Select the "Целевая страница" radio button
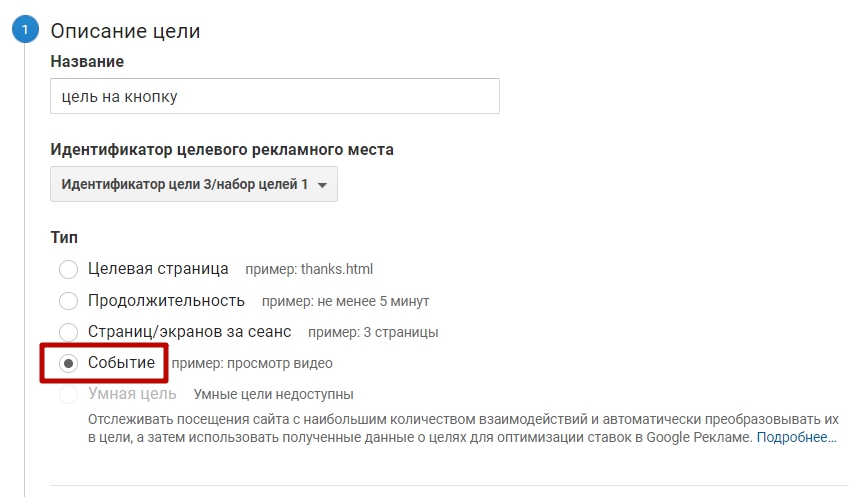Screen dimensions: 864x497 [x=69, y=269]
